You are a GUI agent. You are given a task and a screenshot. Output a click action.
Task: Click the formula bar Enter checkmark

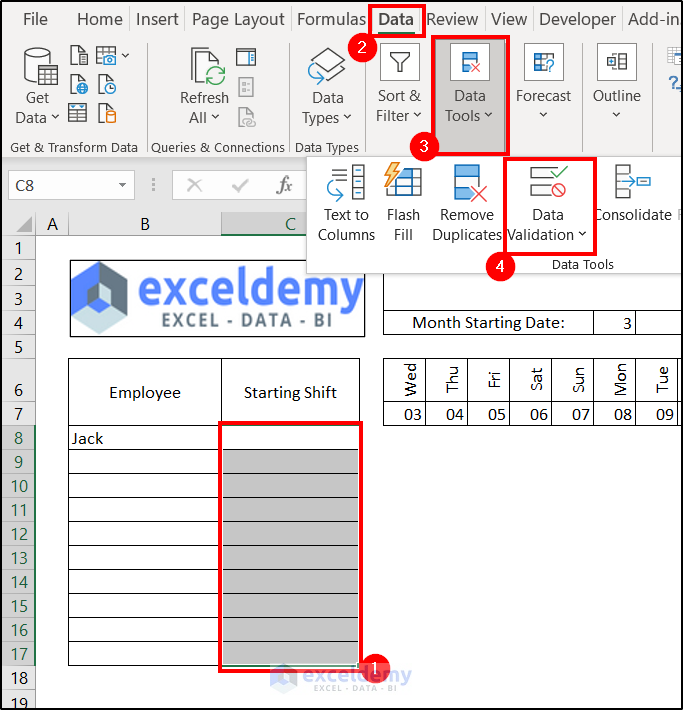tap(240, 185)
